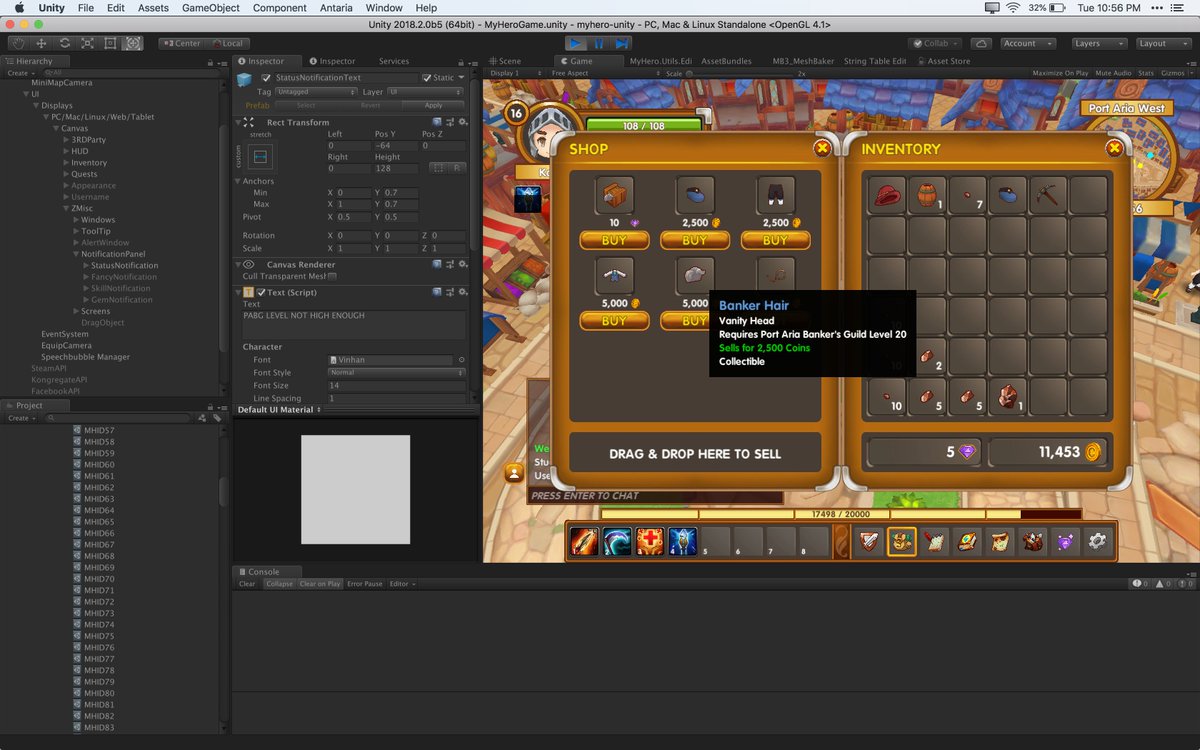Click the Console Clear button
The height and width of the screenshot is (750, 1200).
pos(247,584)
